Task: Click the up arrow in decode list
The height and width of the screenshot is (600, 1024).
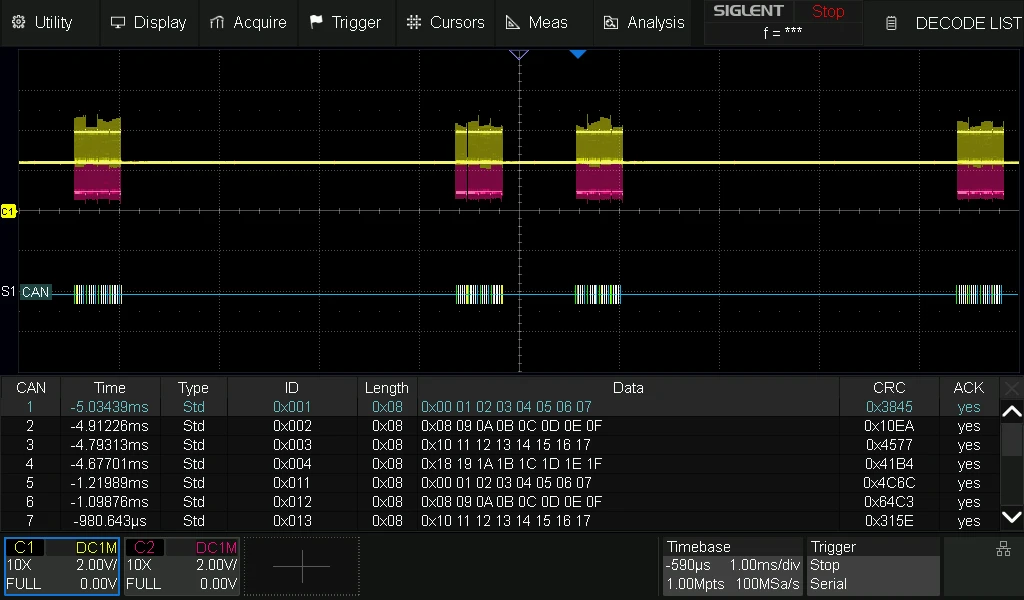Action: click(x=1012, y=411)
